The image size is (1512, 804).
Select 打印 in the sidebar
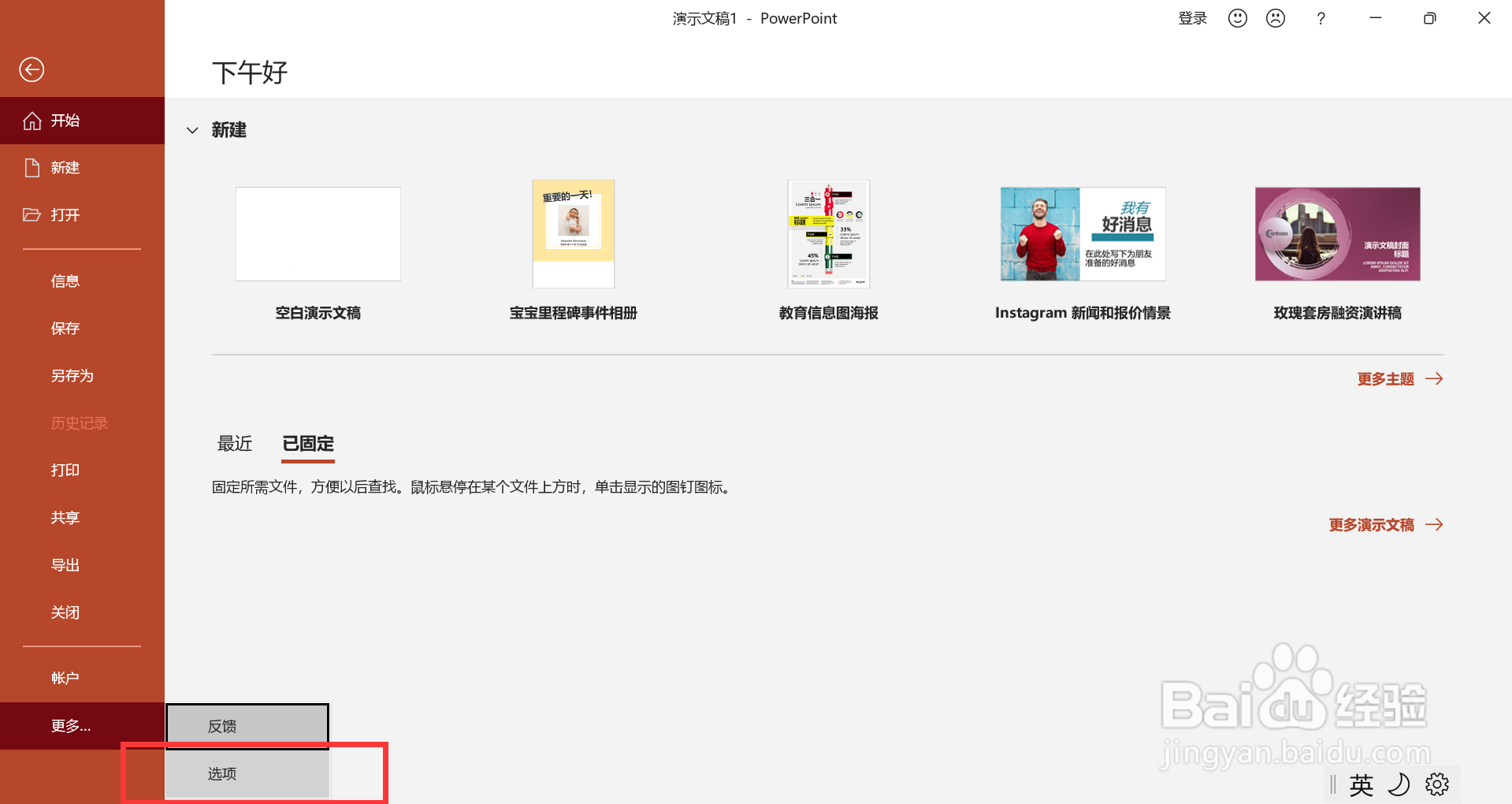(x=82, y=471)
